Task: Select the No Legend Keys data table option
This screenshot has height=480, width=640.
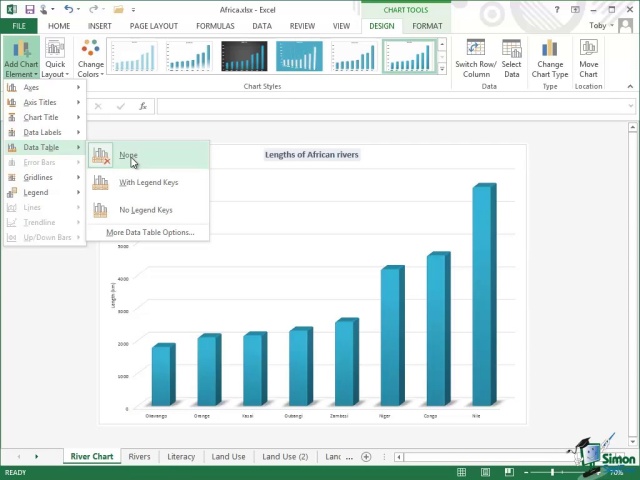Action: [x=145, y=210]
